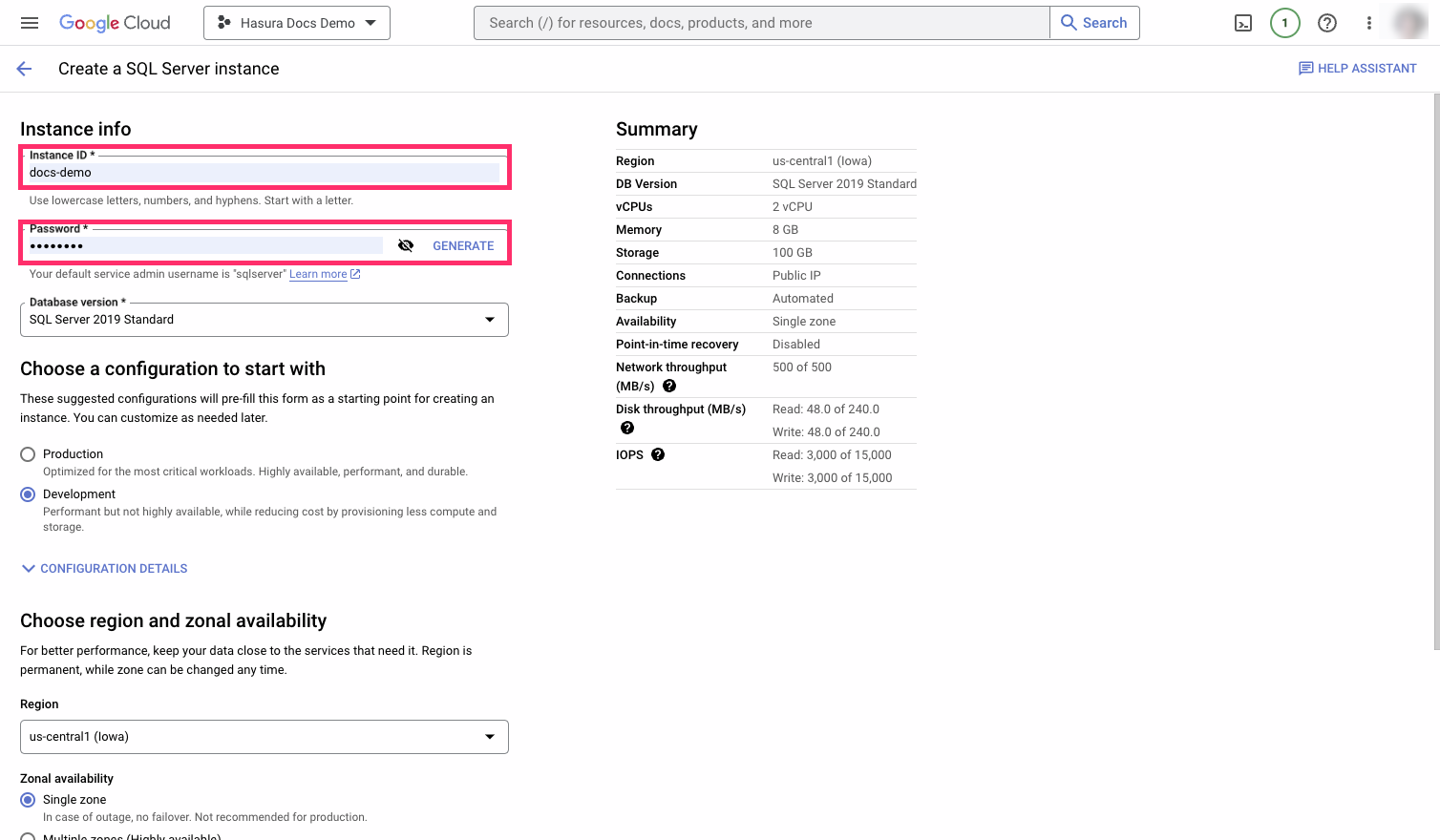Open the Hasura Docs Demo project selector
The image size is (1440, 840).
click(x=297, y=23)
